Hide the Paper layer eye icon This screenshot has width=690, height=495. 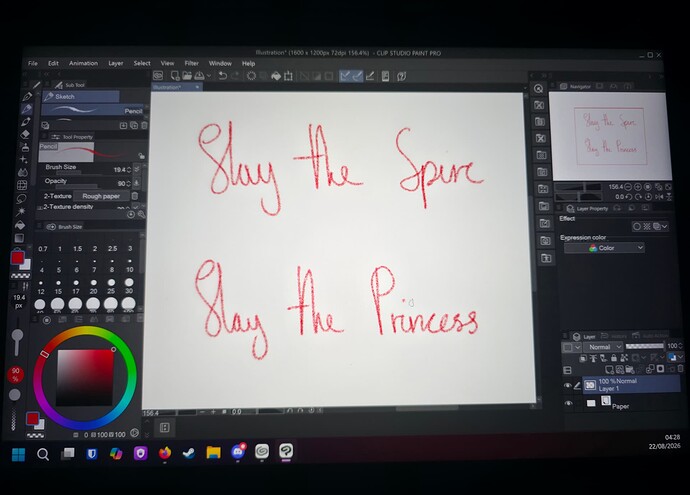(569, 403)
